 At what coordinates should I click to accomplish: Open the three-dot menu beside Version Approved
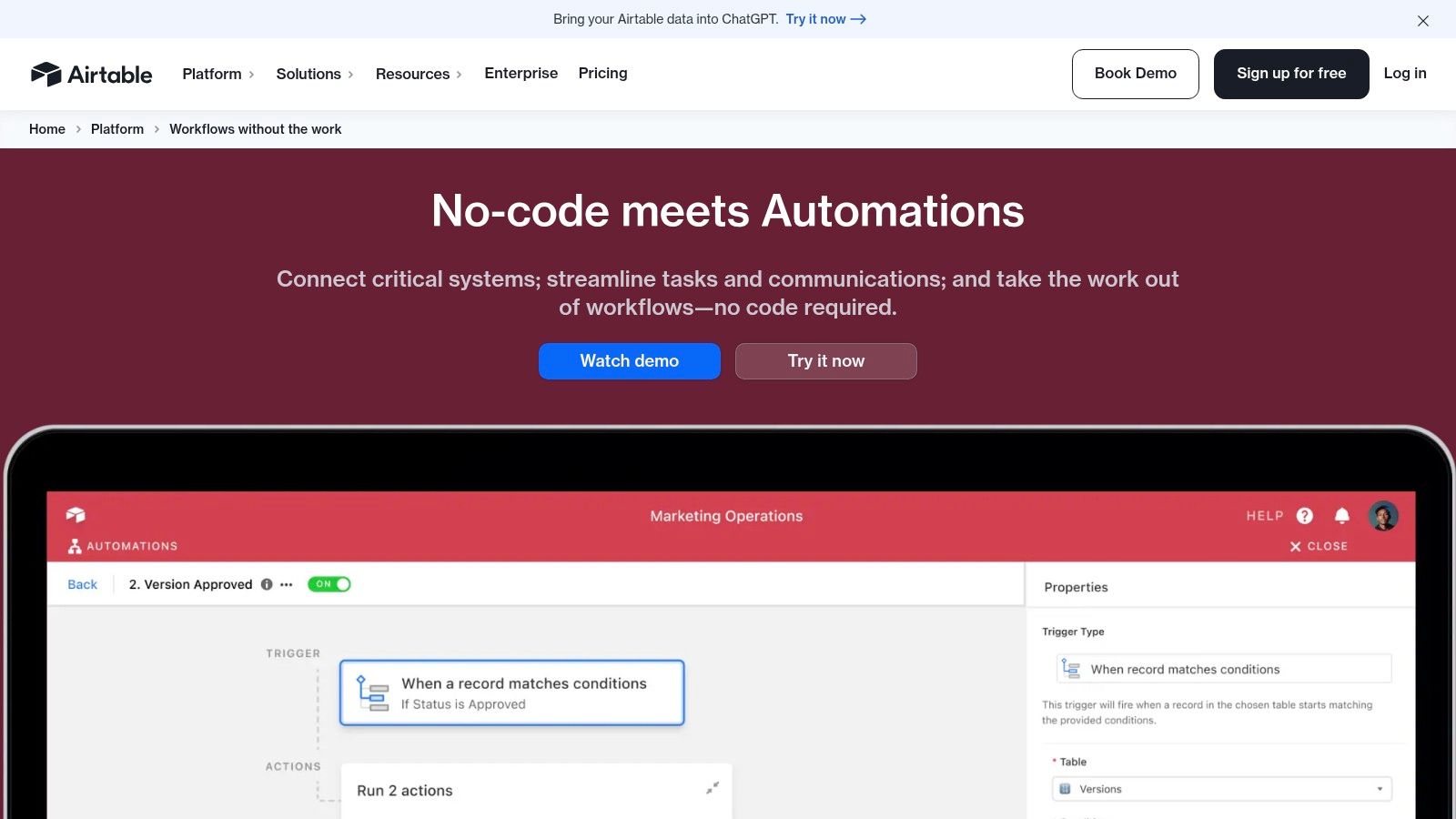pos(287,584)
